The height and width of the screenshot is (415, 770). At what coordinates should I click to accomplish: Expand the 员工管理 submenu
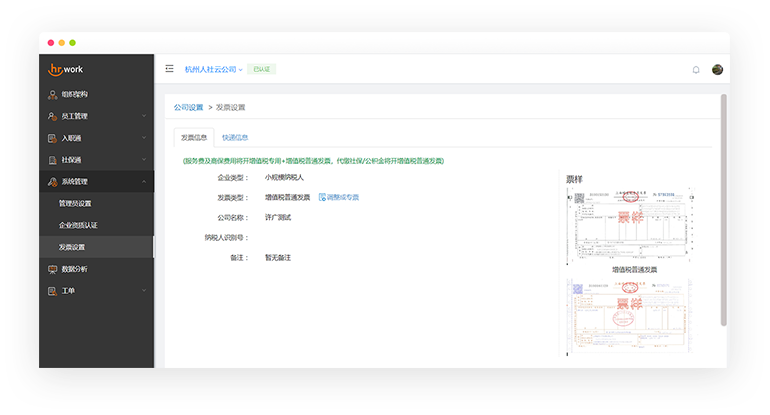click(144, 116)
